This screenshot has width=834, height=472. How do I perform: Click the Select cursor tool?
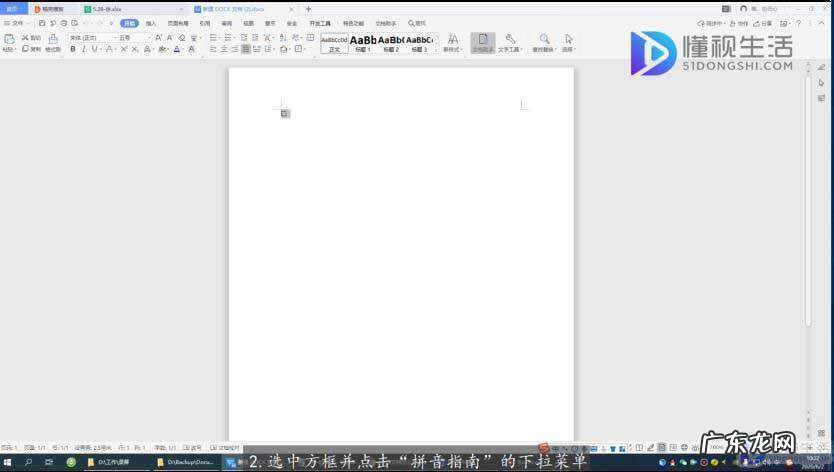(568, 42)
